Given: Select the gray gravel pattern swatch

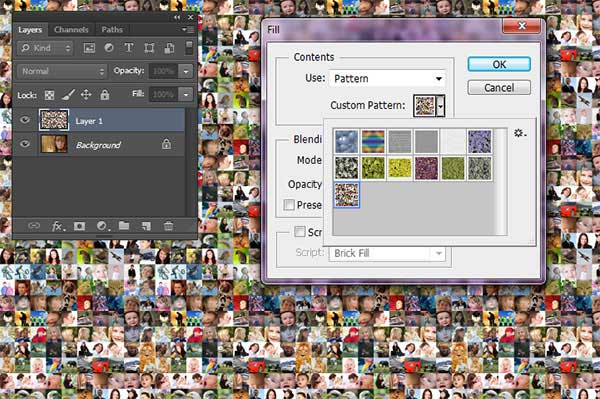Looking at the screenshot, I should point(479,168).
